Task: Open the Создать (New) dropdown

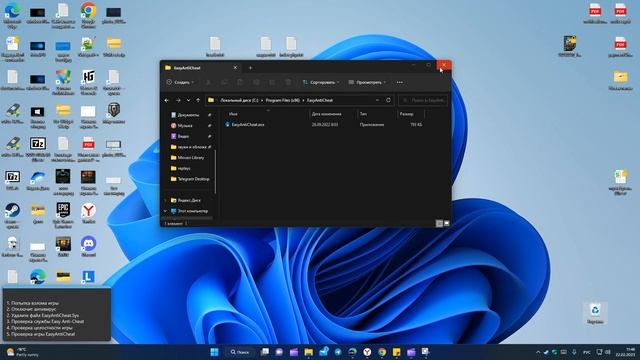Action: point(180,82)
